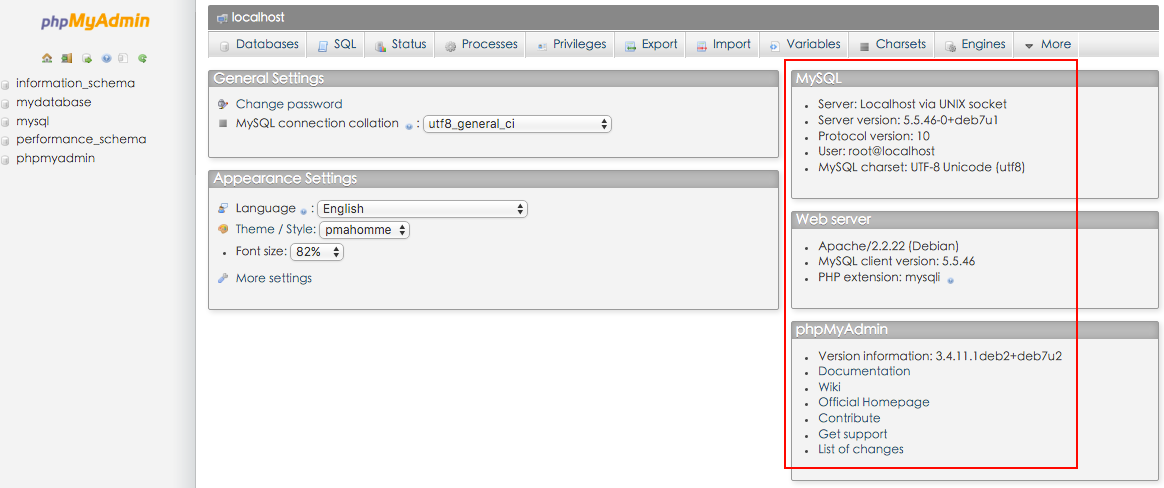
Task: Click help icon beside MySQL connection collation
Action: coord(408,126)
